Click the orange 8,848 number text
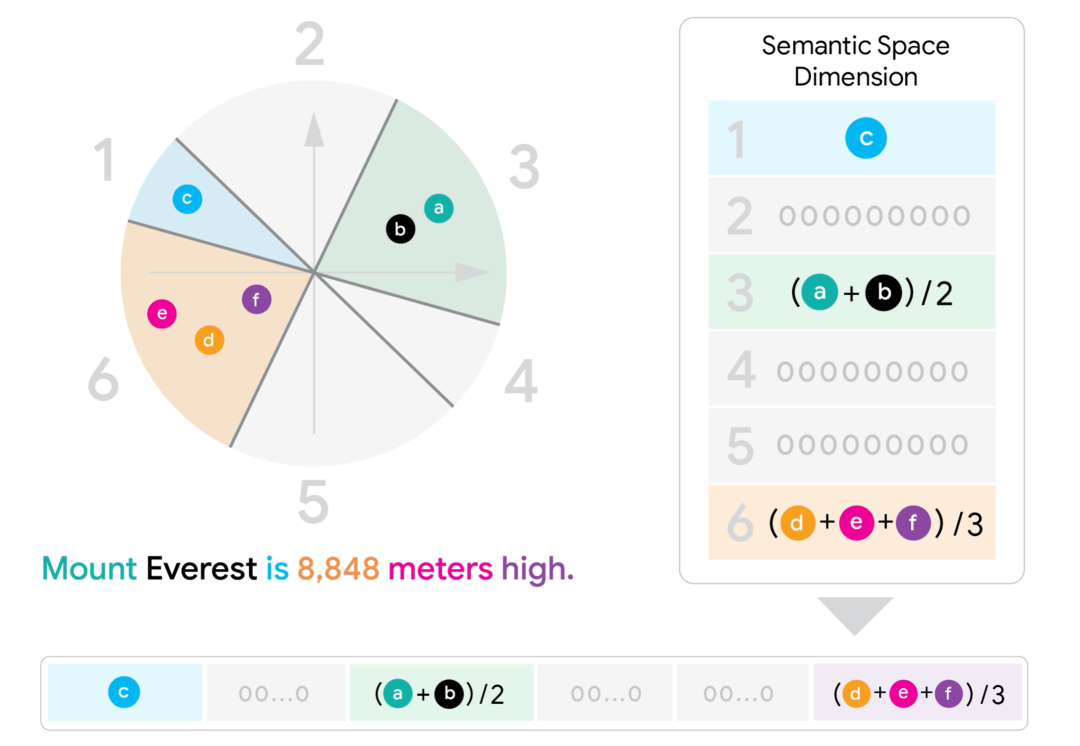The width and height of the screenshot is (1080, 746). [x=338, y=570]
